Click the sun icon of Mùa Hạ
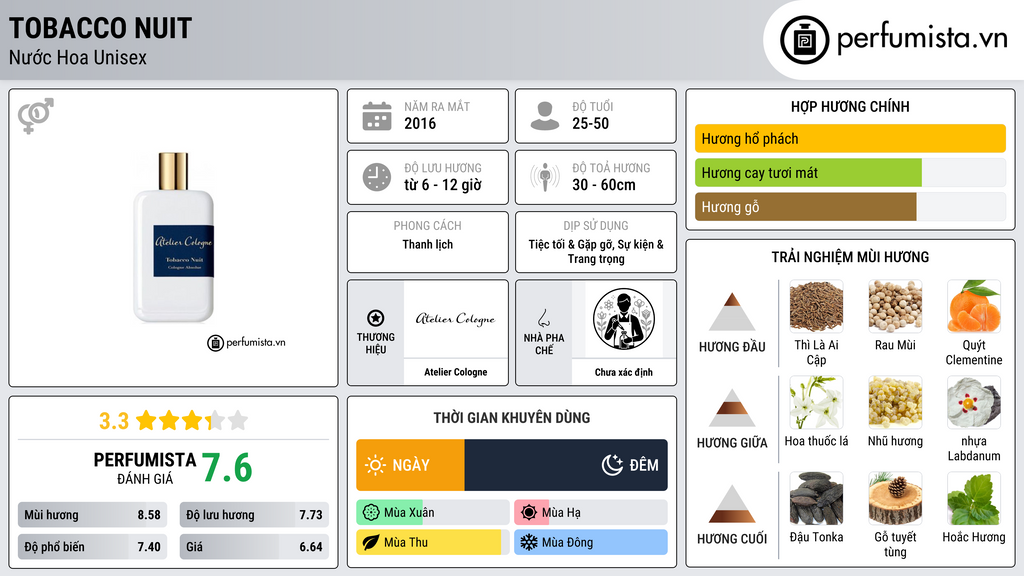 coord(529,513)
